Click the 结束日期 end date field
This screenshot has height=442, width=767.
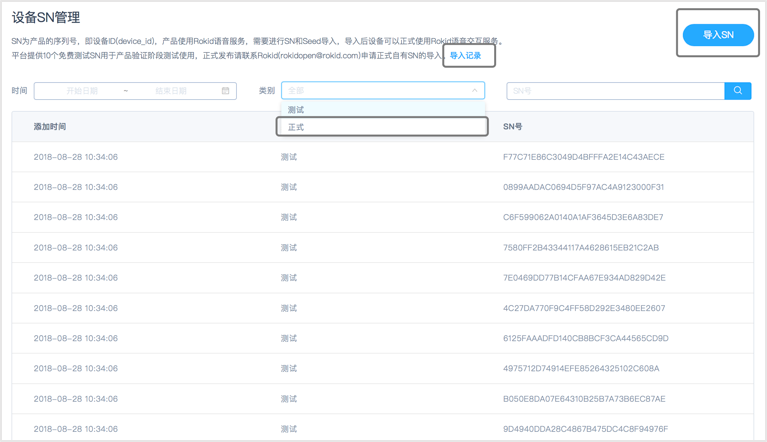171,90
